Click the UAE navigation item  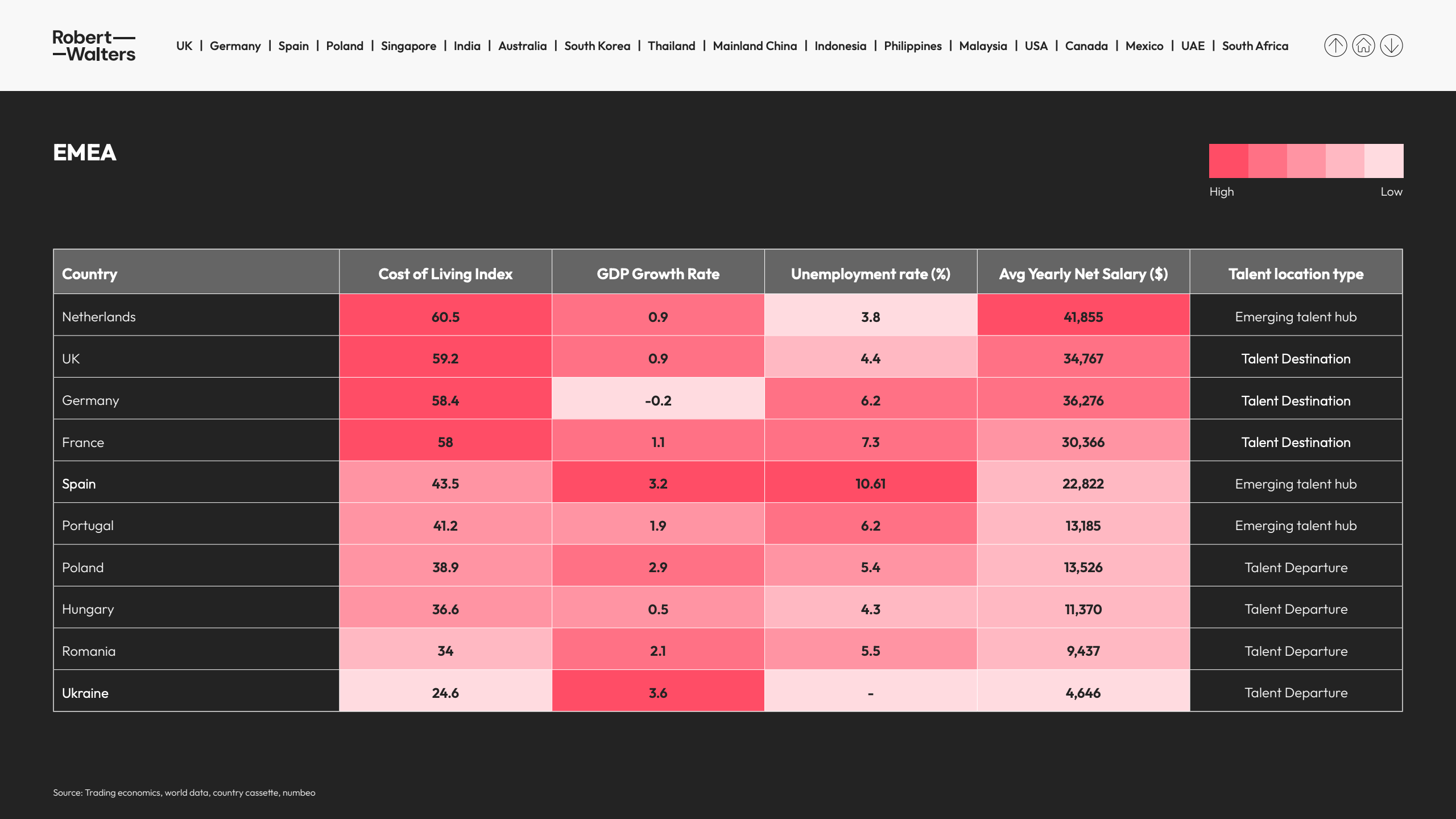tap(1193, 45)
